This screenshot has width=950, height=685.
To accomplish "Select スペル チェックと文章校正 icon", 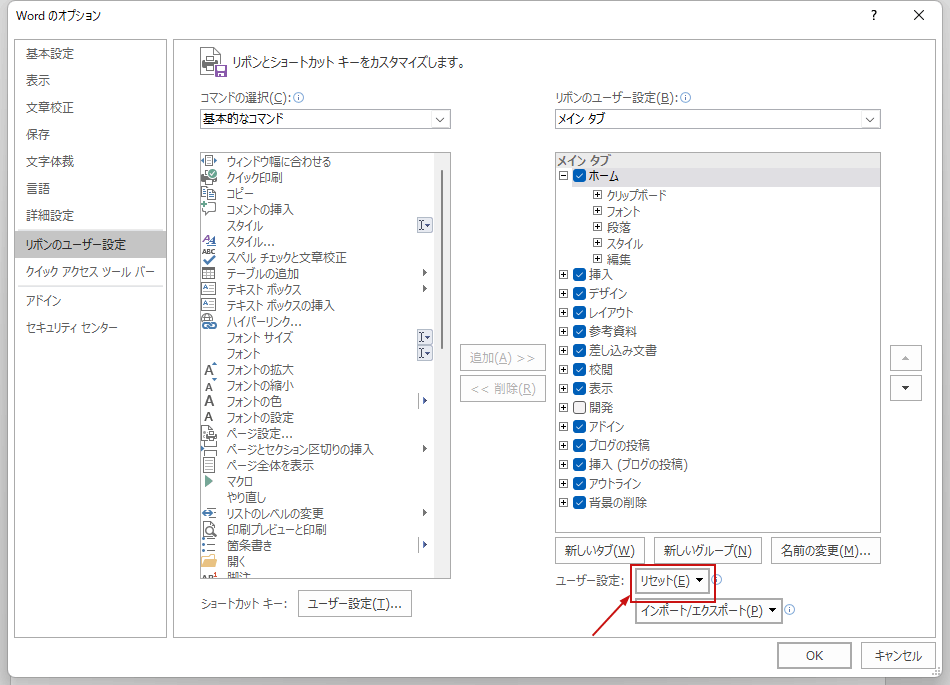I will [x=208, y=257].
